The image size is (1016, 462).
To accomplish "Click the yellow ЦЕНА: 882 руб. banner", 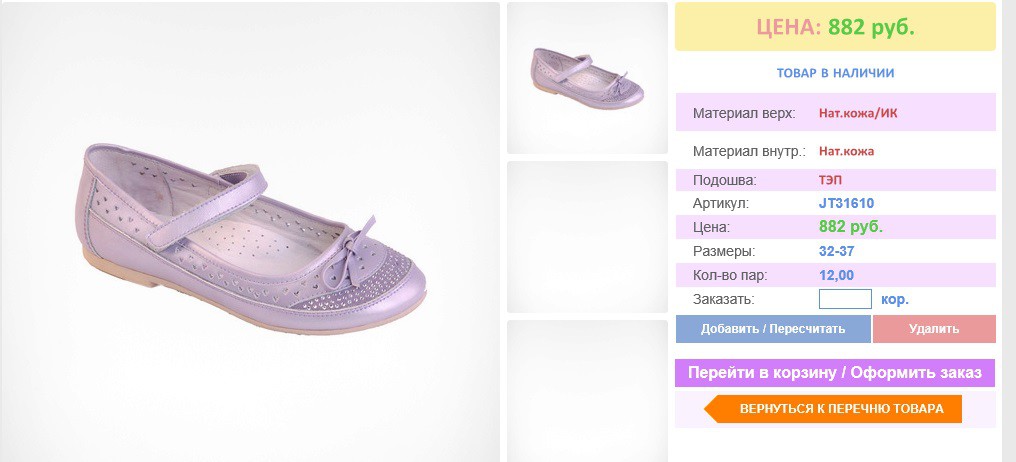I will pos(835,27).
